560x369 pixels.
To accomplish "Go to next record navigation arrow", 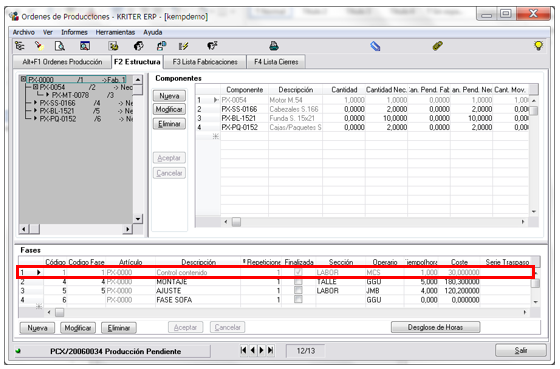I will click(x=261, y=350).
